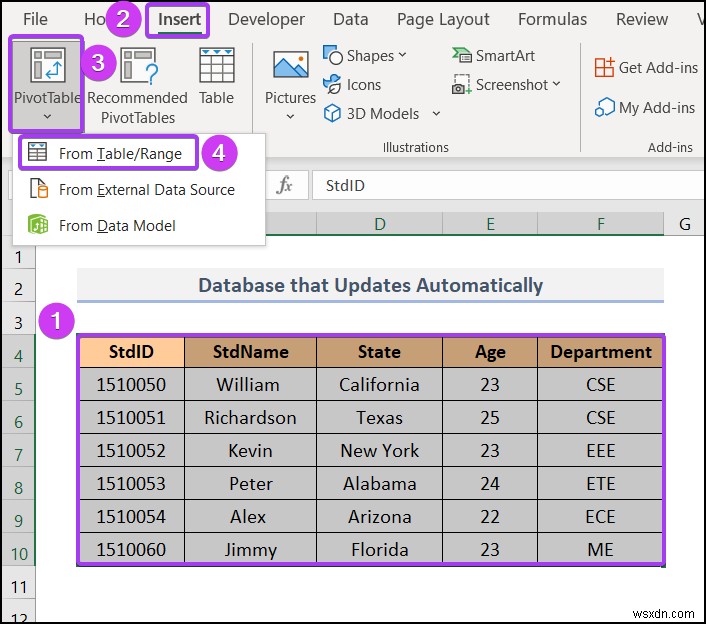Select cell containing California

pyautogui.click(x=380, y=384)
